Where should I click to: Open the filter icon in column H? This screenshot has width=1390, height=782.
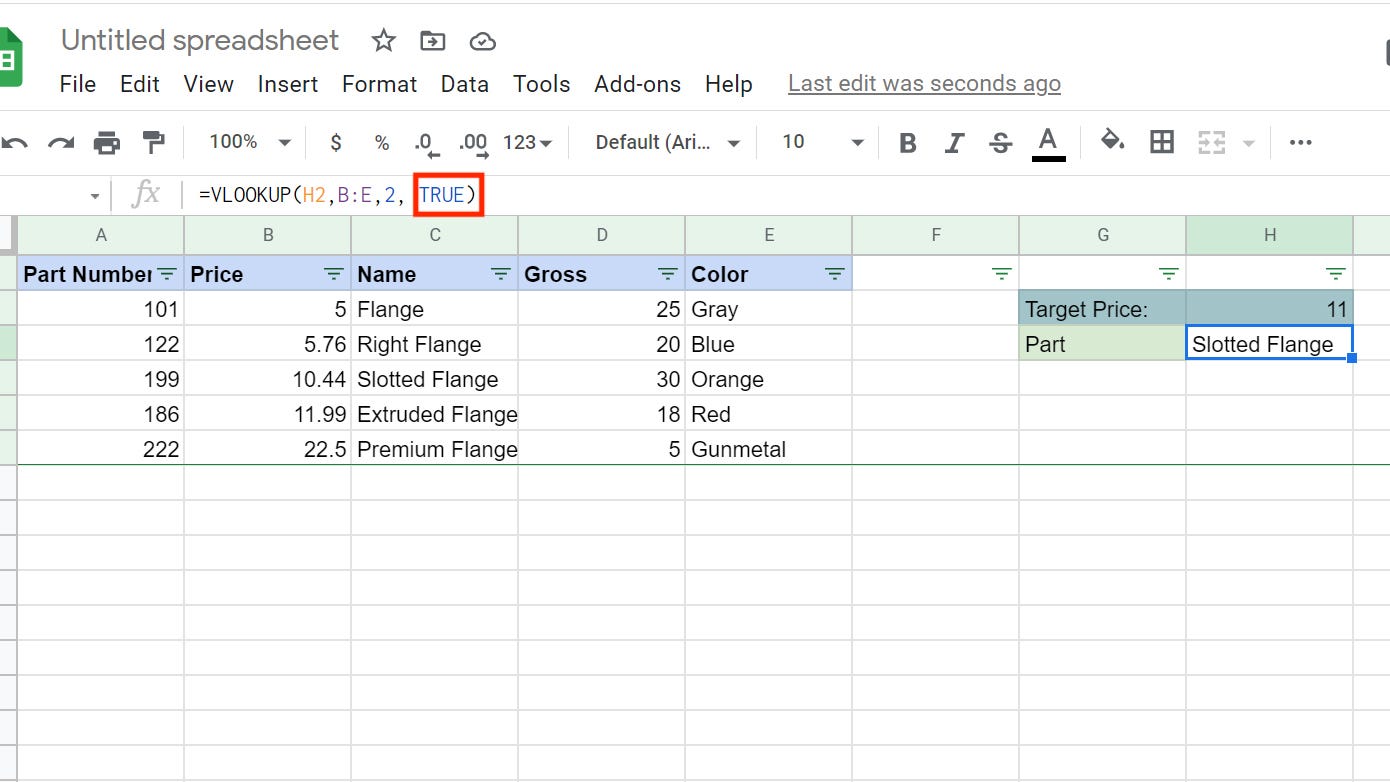click(x=1336, y=274)
